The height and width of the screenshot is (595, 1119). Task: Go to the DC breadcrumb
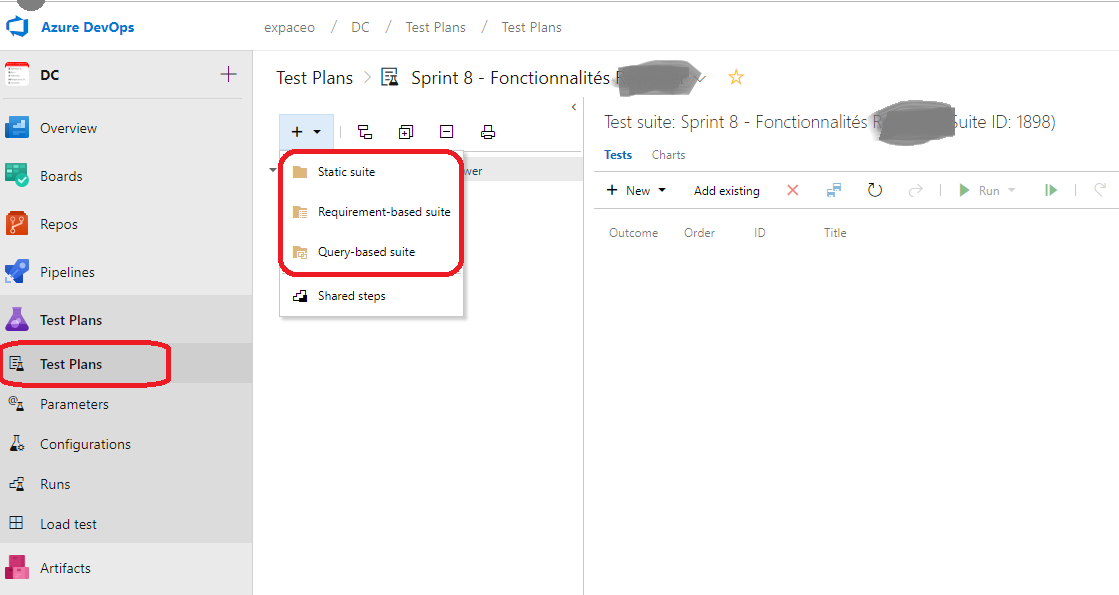point(360,27)
